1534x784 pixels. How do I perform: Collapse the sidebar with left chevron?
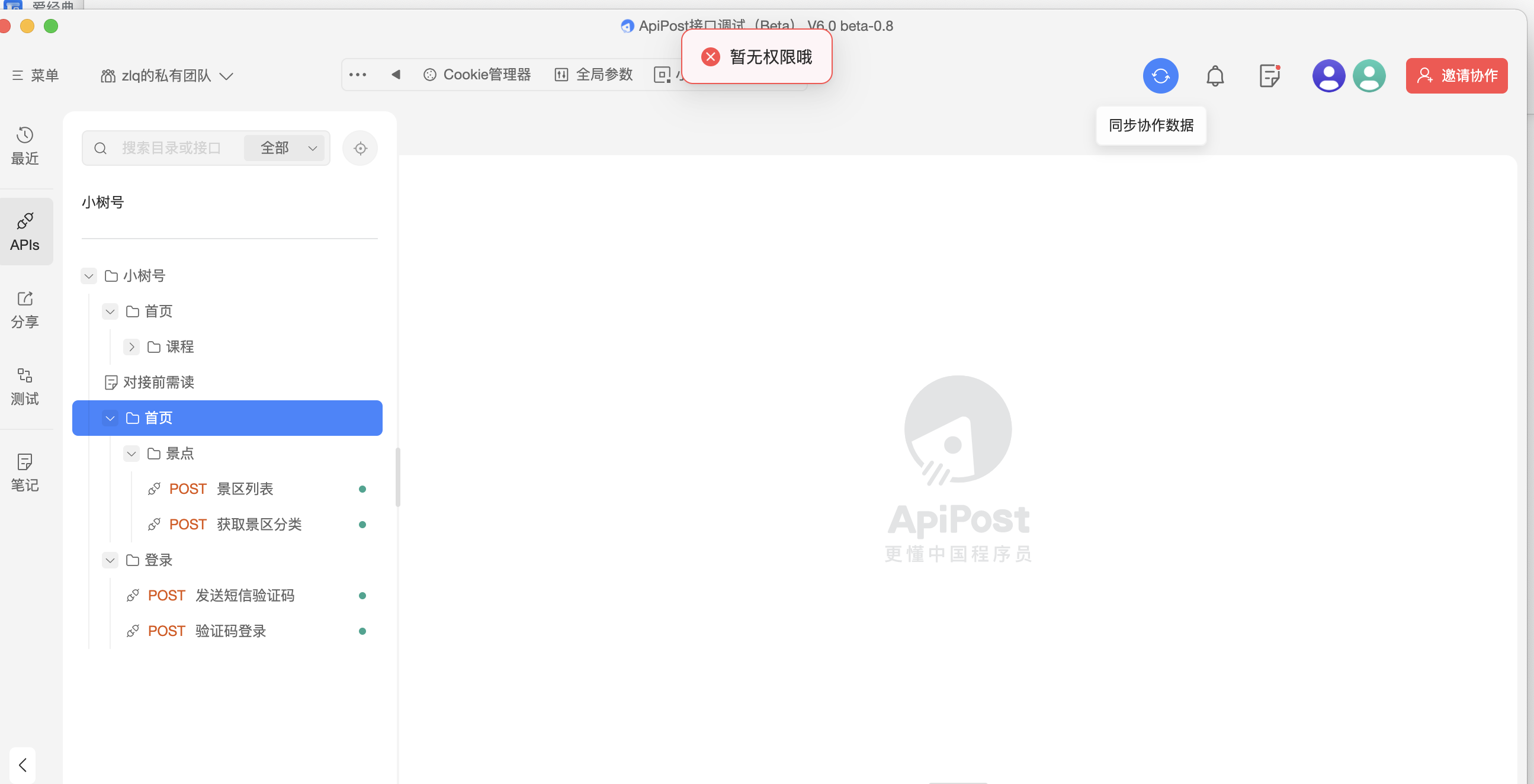tap(23, 764)
